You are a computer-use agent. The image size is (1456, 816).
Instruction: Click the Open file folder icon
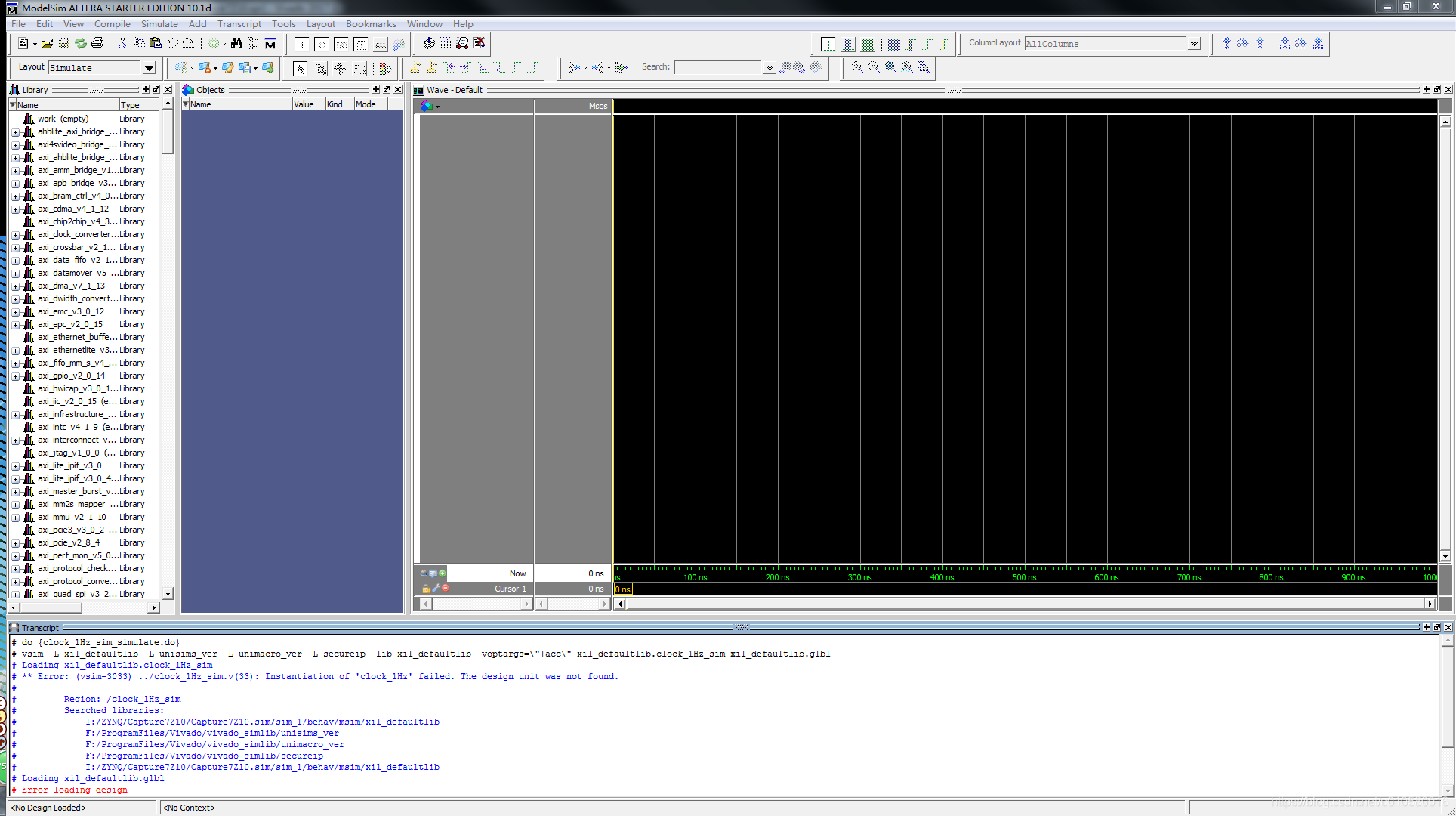(47, 44)
